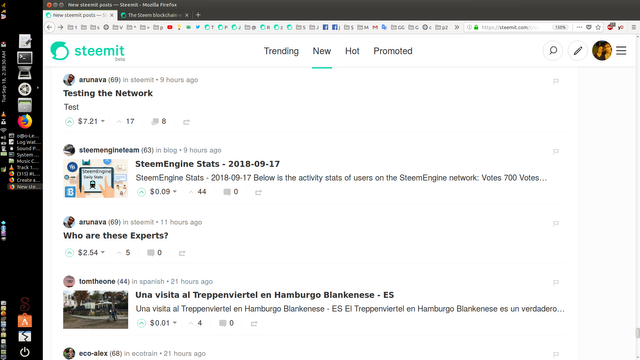Screen dimensions: 640x360
Task: Show more bookmarks with the chevron
Action: [457, 27]
